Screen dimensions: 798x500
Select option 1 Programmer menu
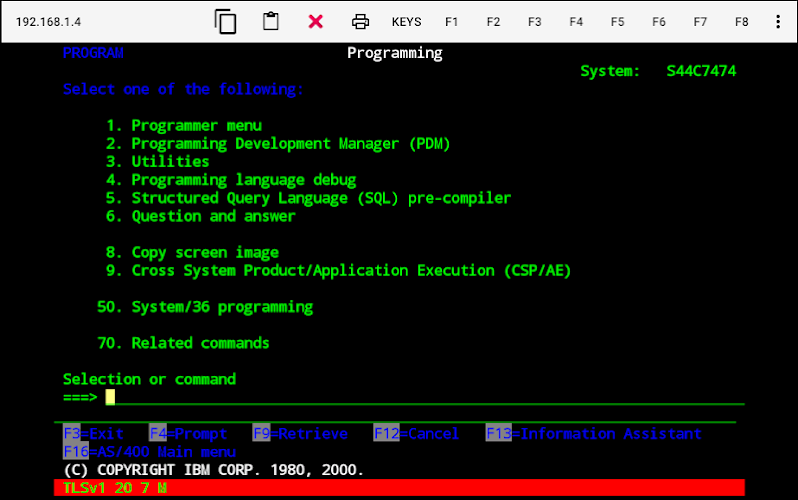pyautogui.click(x=184, y=125)
